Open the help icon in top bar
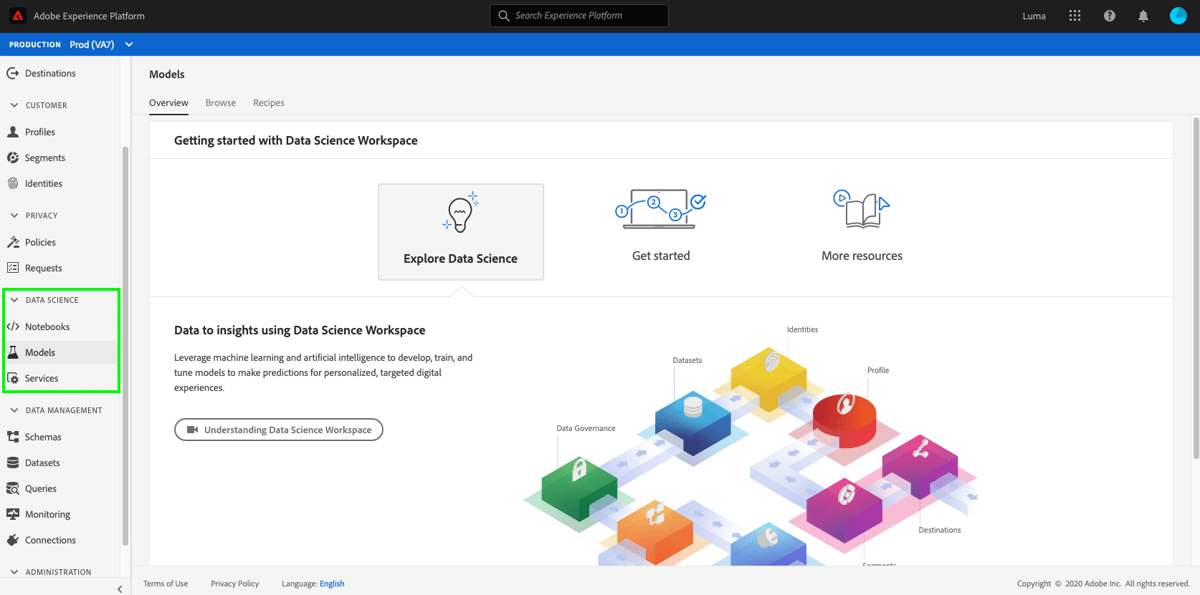The width and height of the screenshot is (1200, 595). (1109, 15)
